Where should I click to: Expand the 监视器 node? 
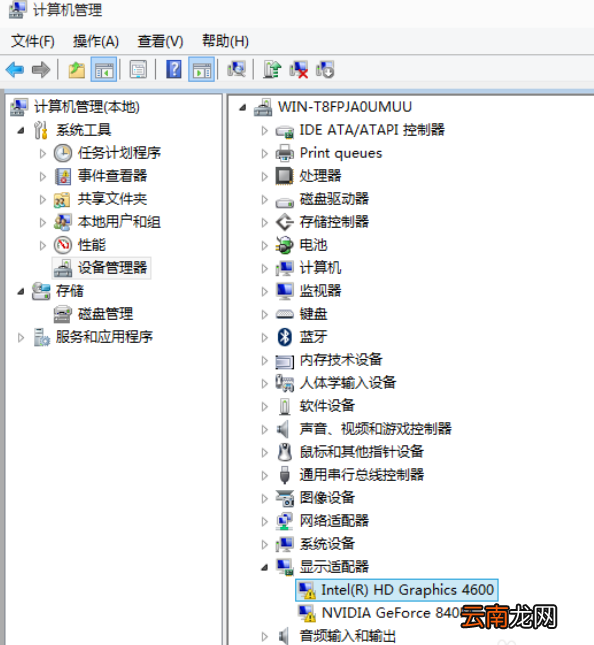[x=264, y=291]
